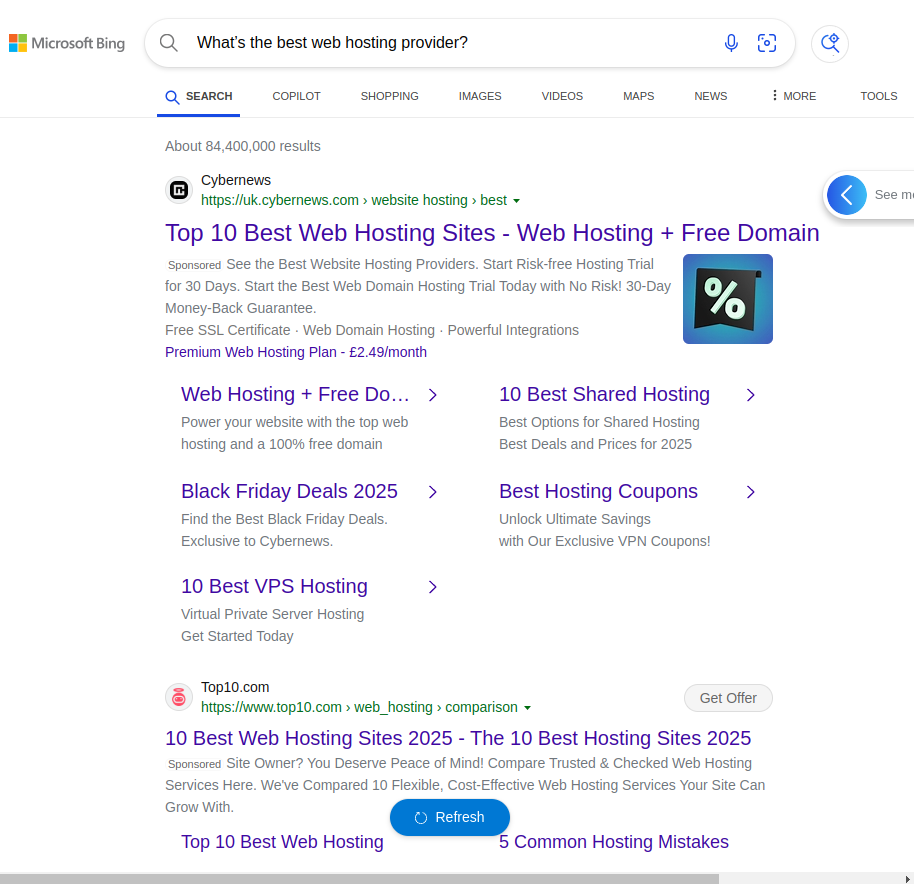
Task: Click the Cybernews favicon
Action: coord(179,190)
